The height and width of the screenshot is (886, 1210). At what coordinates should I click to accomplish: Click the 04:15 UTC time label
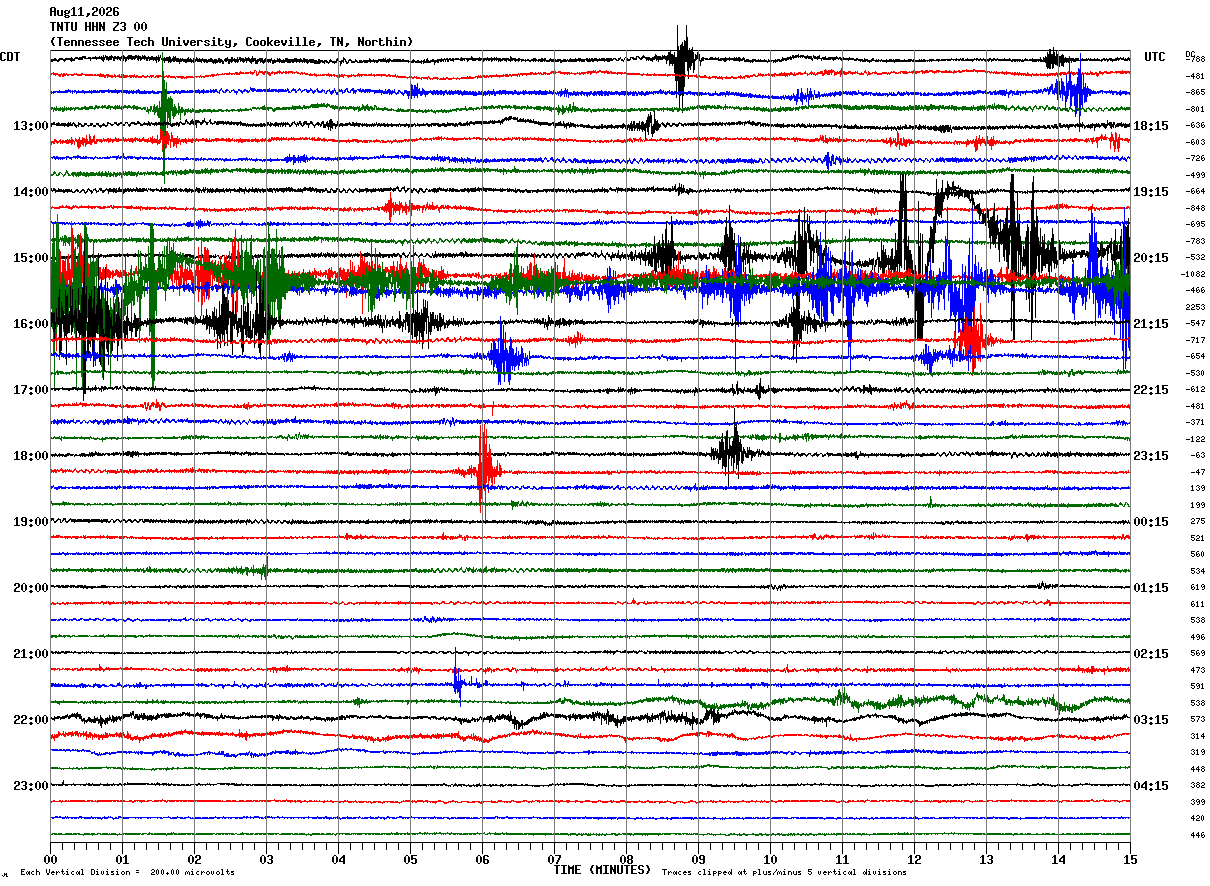click(x=1151, y=786)
